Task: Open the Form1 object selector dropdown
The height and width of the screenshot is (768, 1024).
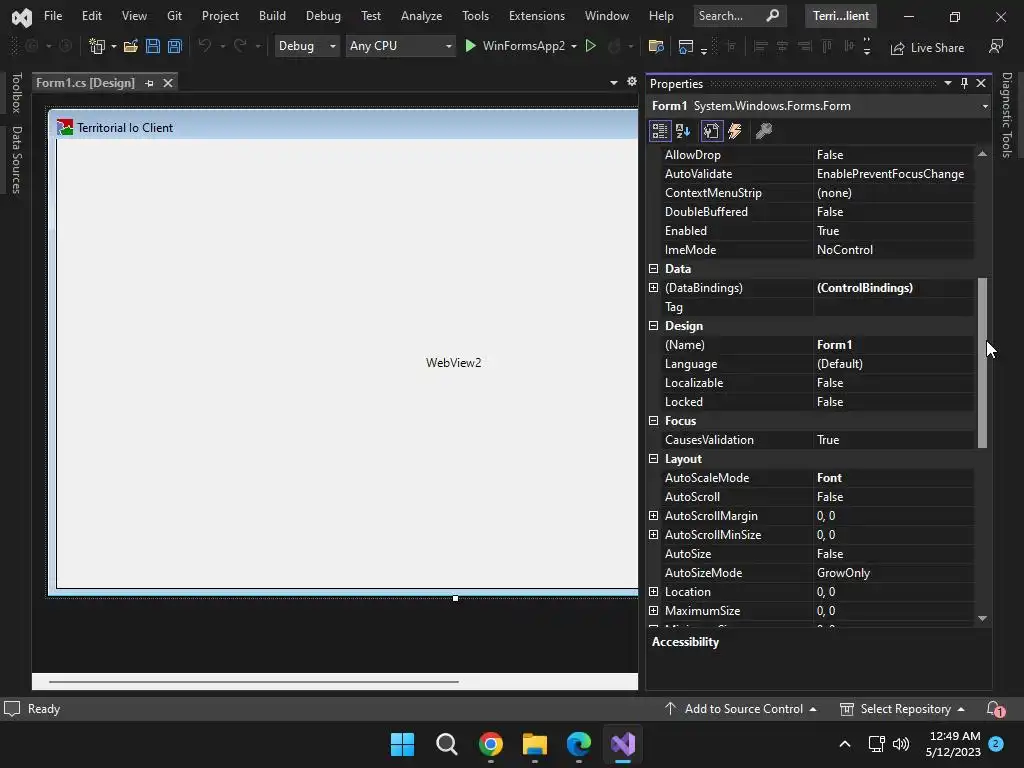Action: point(985,106)
